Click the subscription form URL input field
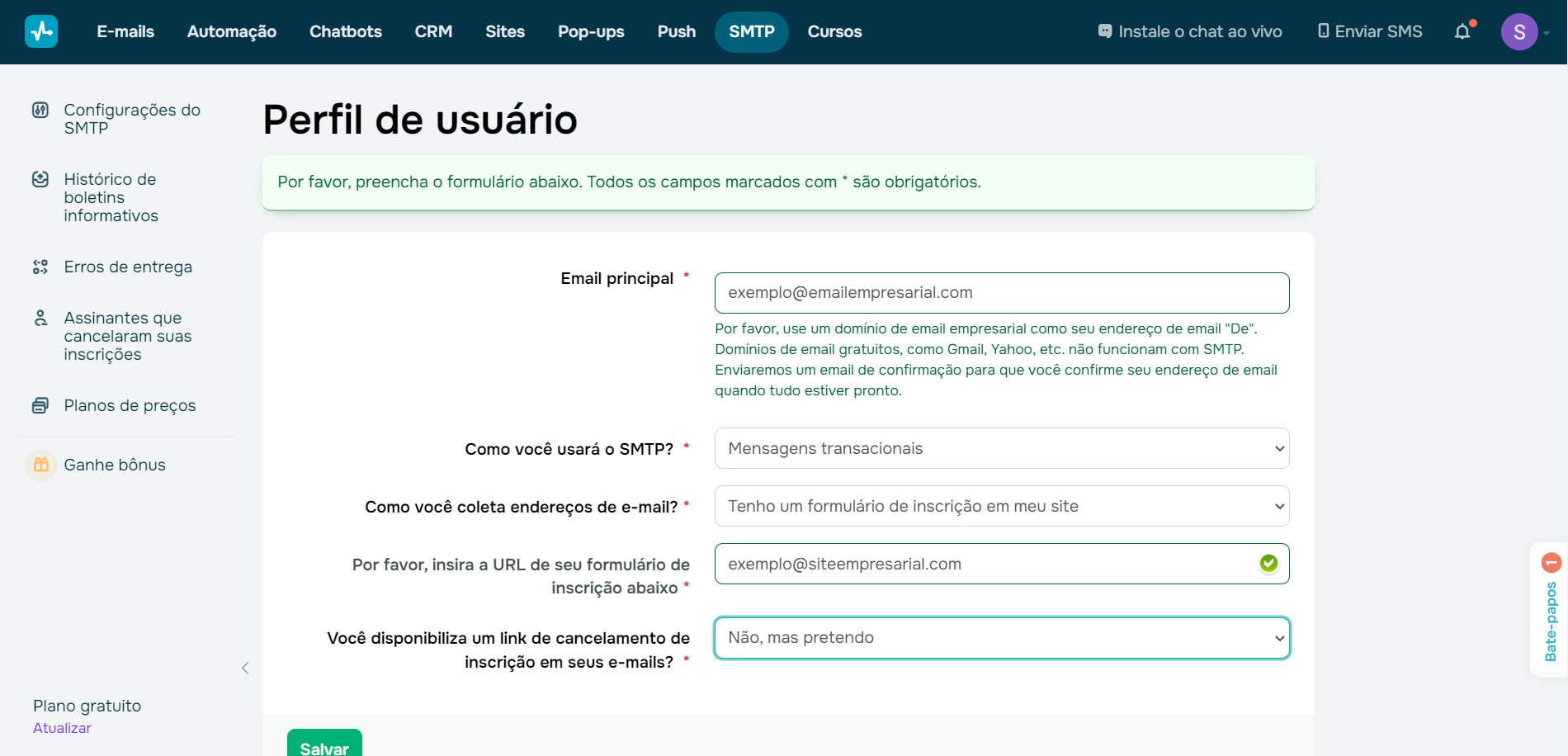 [1002, 564]
